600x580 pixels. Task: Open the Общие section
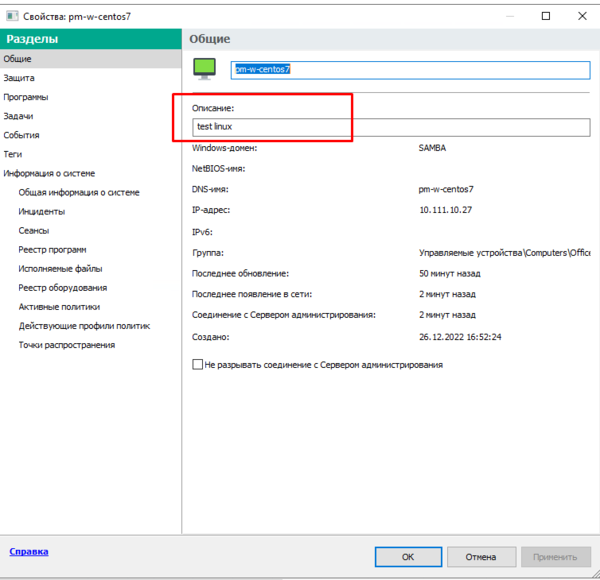coord(91,59)
